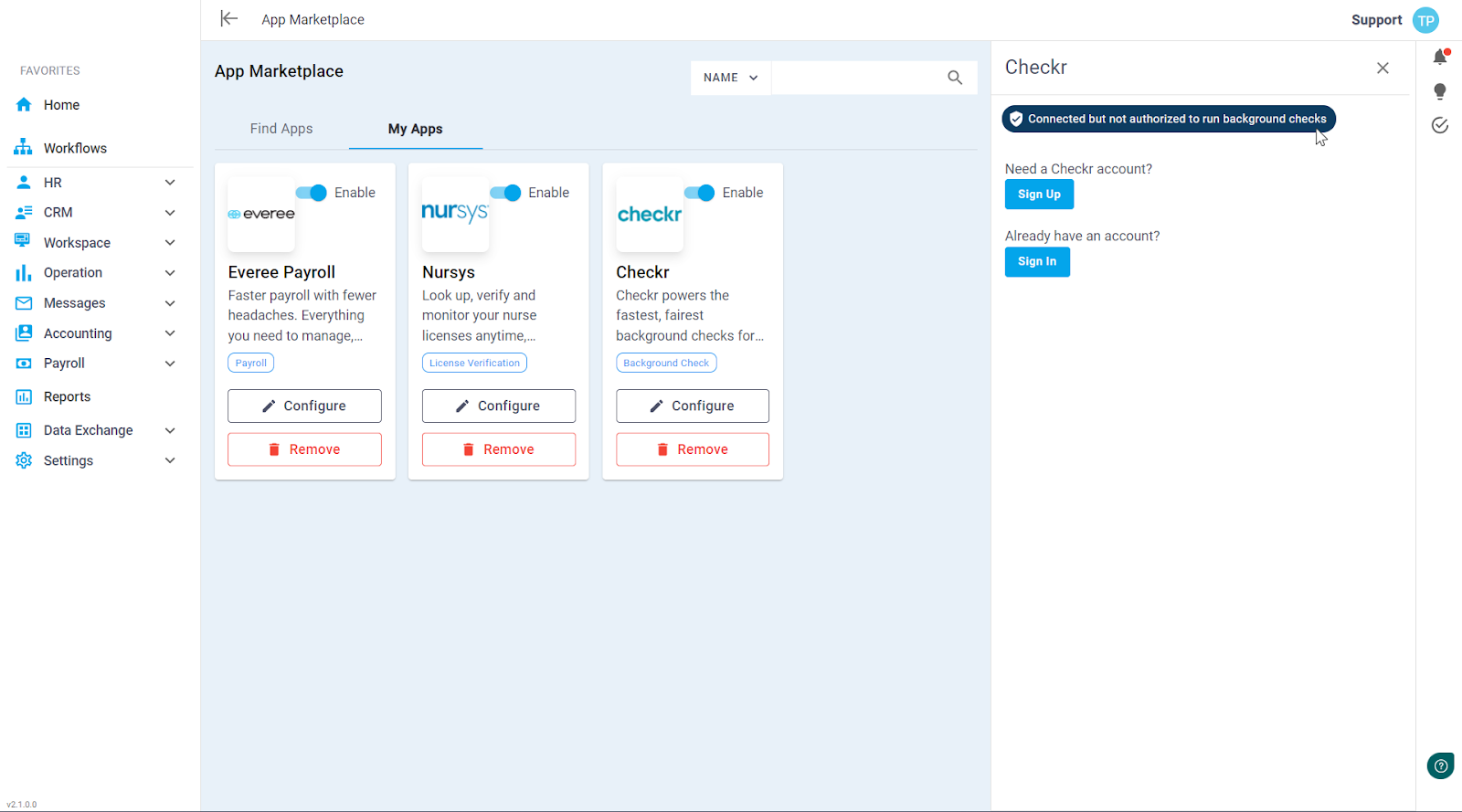Toggle Enable switch for Checkr

click(x=699, y=193)
